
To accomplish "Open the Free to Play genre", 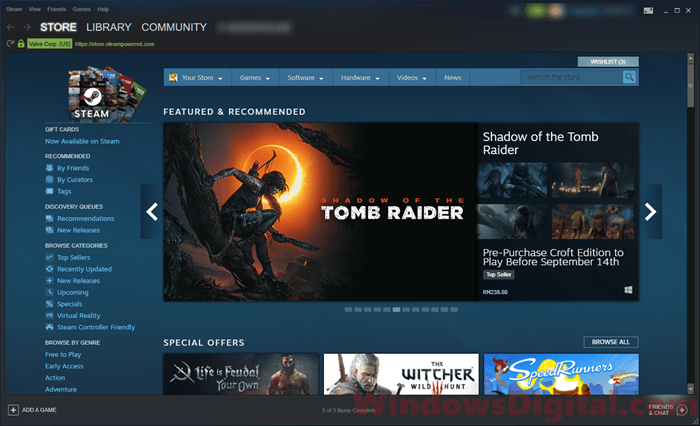I will [63, 354].
